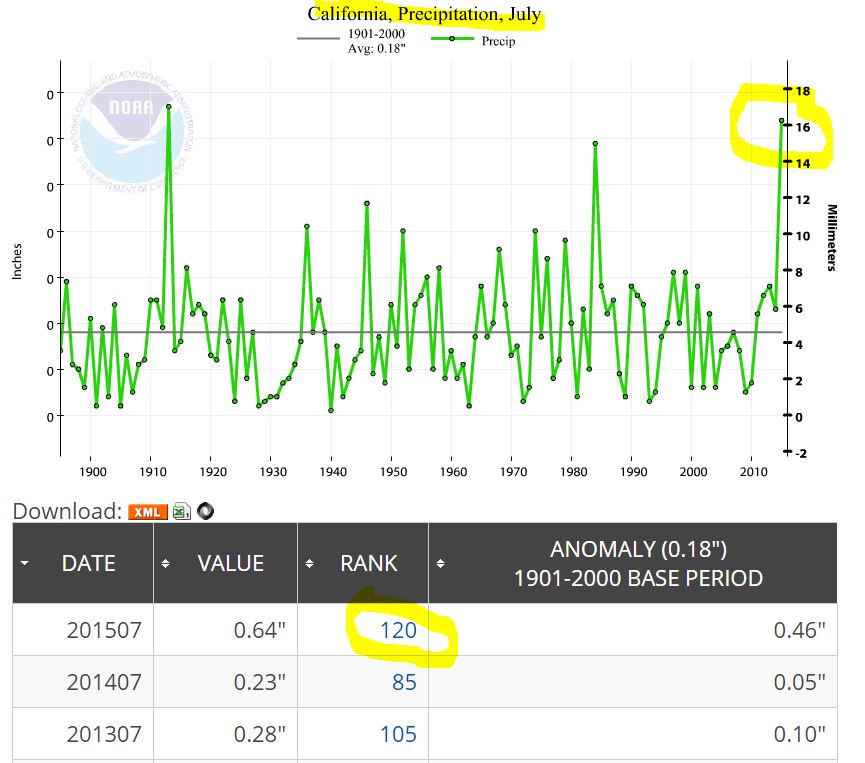
Task: Click the 2015 data point peak
Action: (782, 121)
